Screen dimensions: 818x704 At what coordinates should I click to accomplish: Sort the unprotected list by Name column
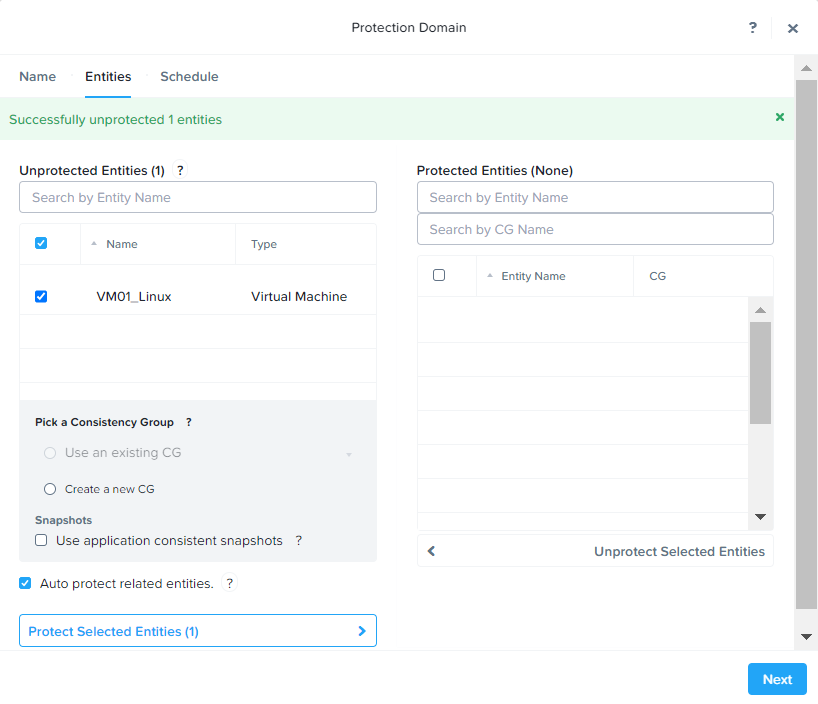[121, 244]
